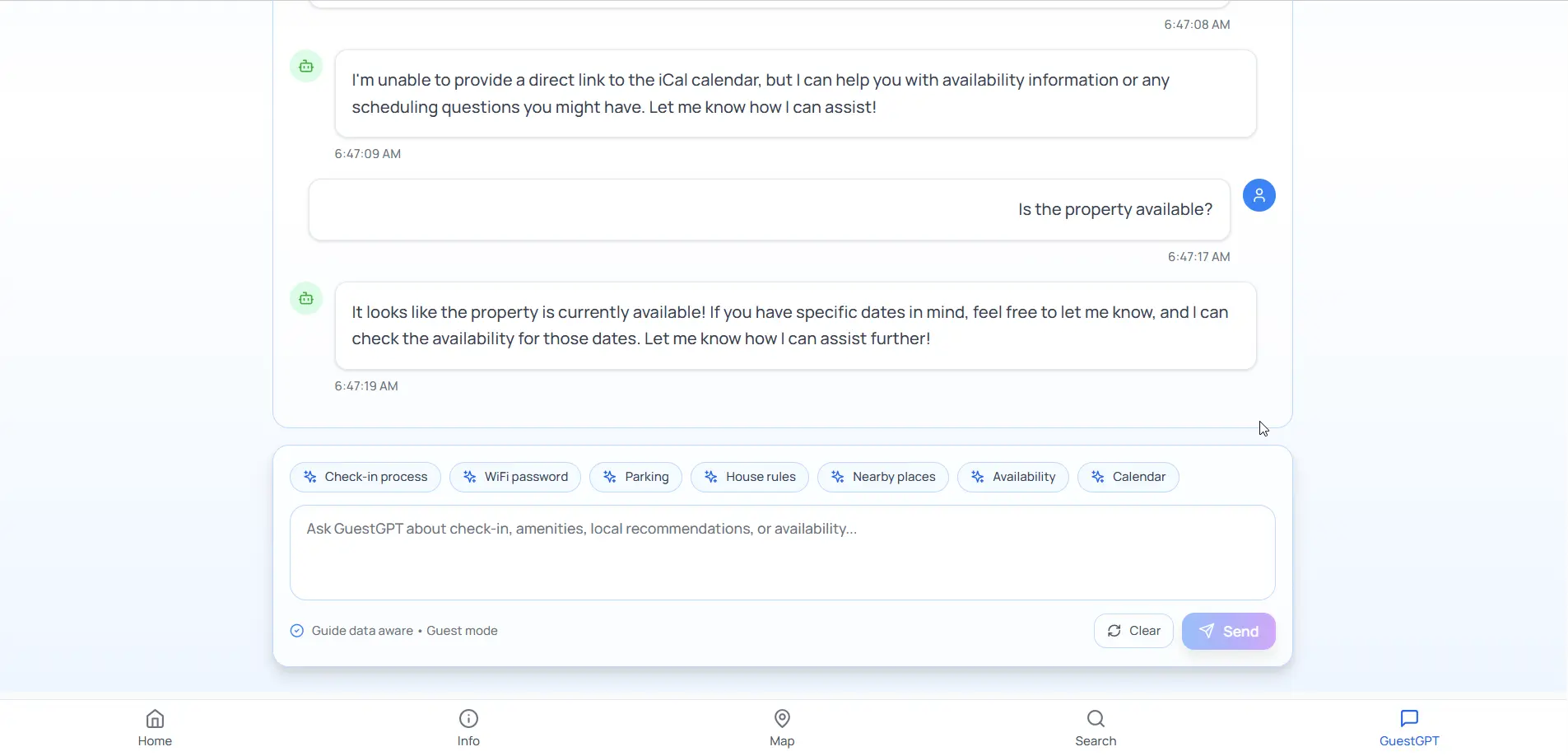Viewport: 1568px width, 756px height.
Task: Click the Ask GuestGPT message input field
Action: coord(781,552)
